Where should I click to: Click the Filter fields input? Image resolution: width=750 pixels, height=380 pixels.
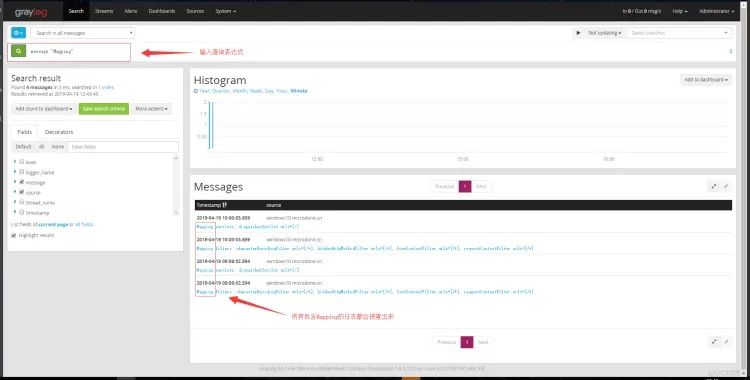click(123, 147)
